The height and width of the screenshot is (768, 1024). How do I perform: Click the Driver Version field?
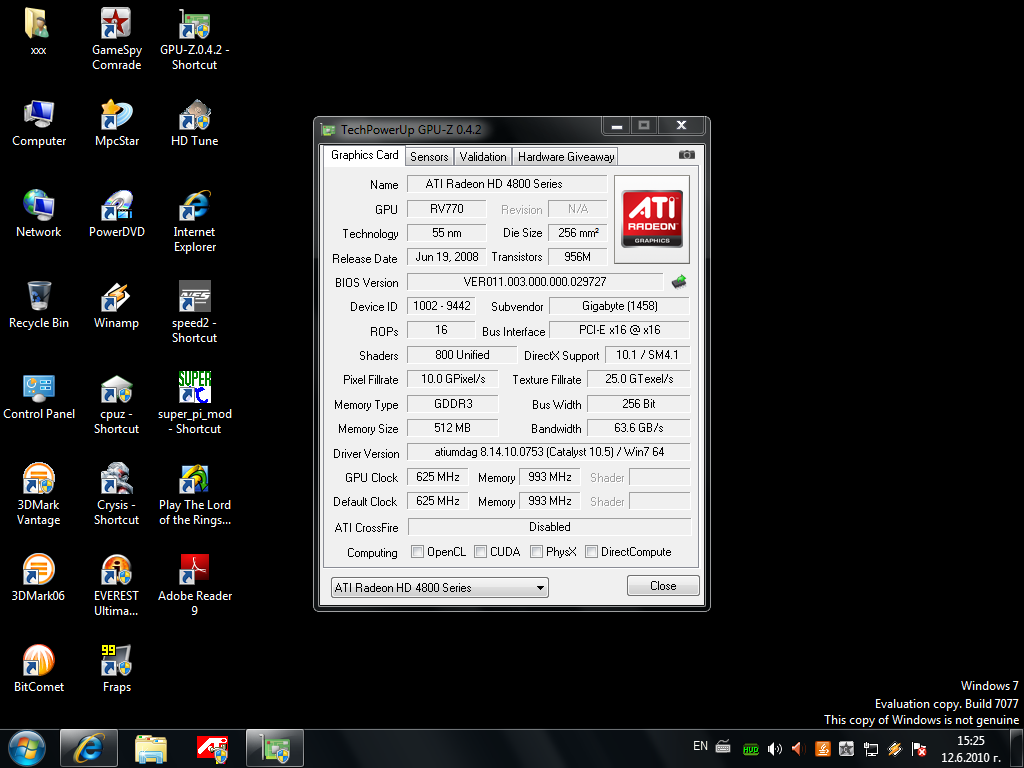click(549, 452)
